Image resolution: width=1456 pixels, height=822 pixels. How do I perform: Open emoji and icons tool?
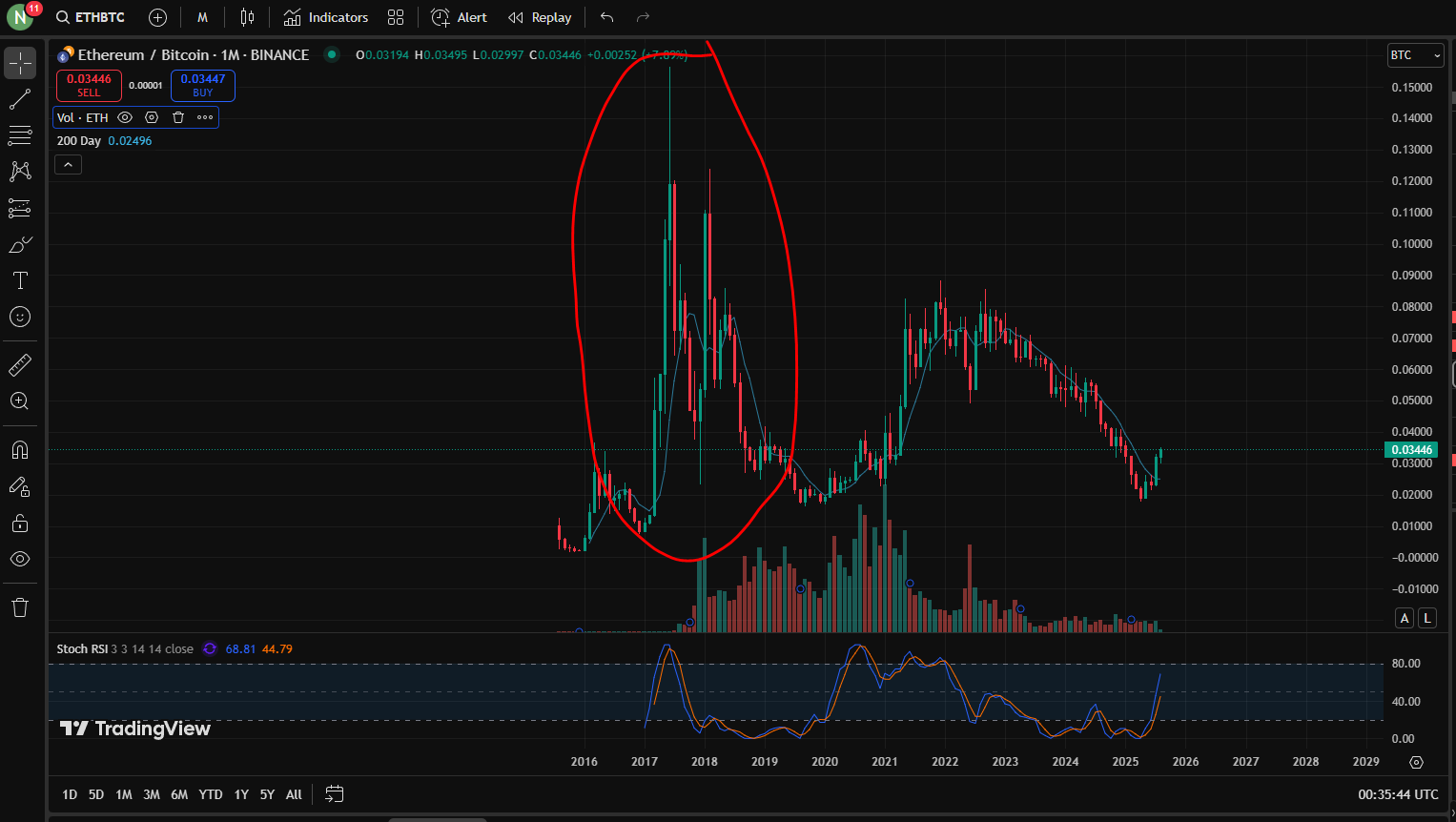tap(20, 317)
